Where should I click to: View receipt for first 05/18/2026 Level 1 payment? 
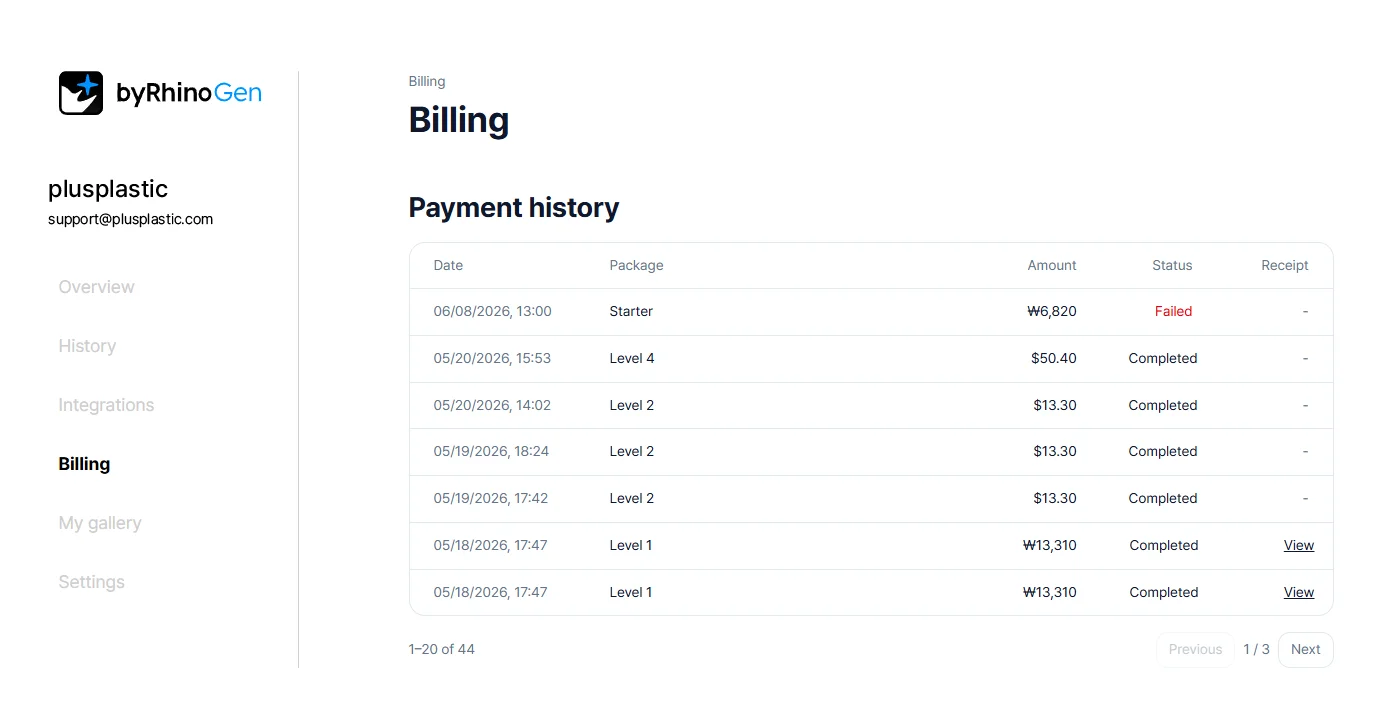(1298, 545)
